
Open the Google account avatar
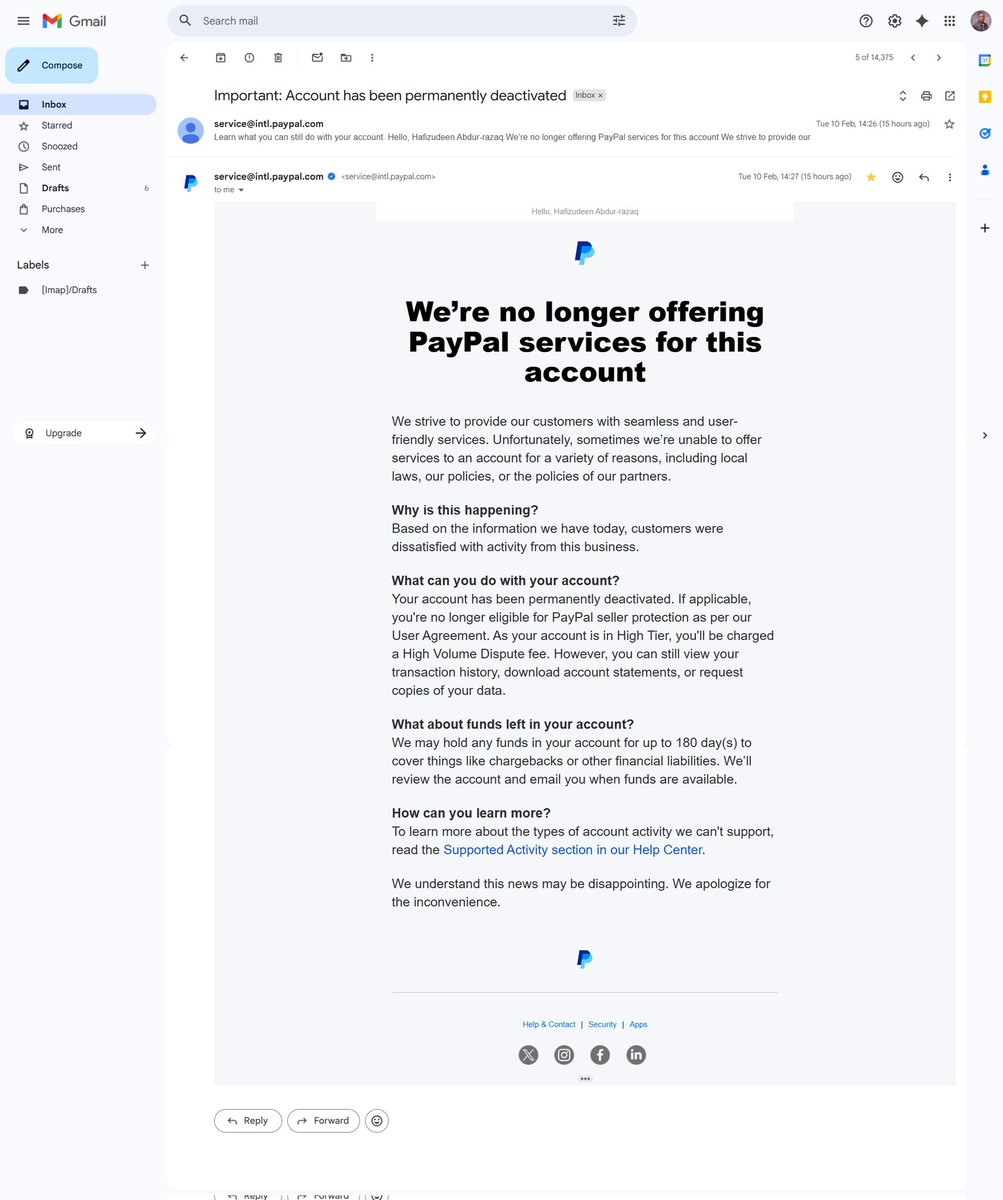(x=980, y=21)
